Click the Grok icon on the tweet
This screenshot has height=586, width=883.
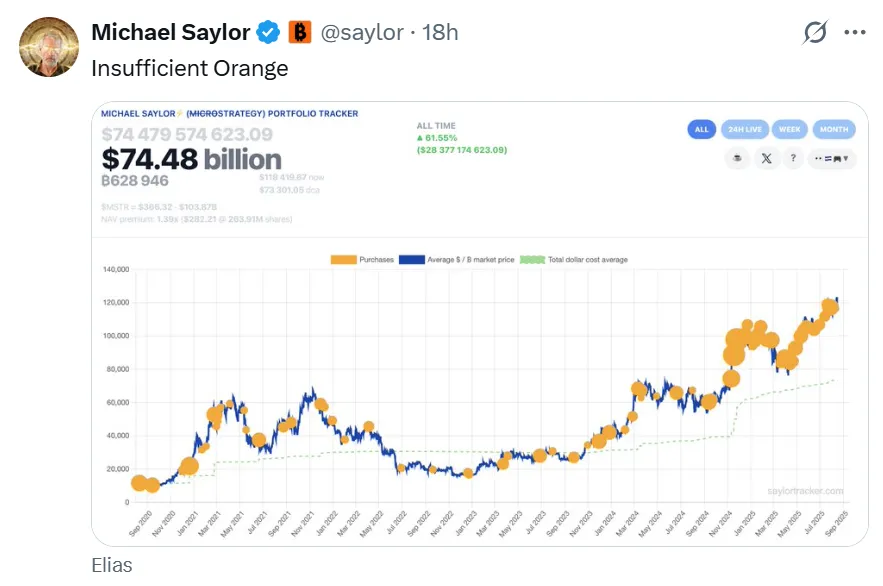click(815, 33)
